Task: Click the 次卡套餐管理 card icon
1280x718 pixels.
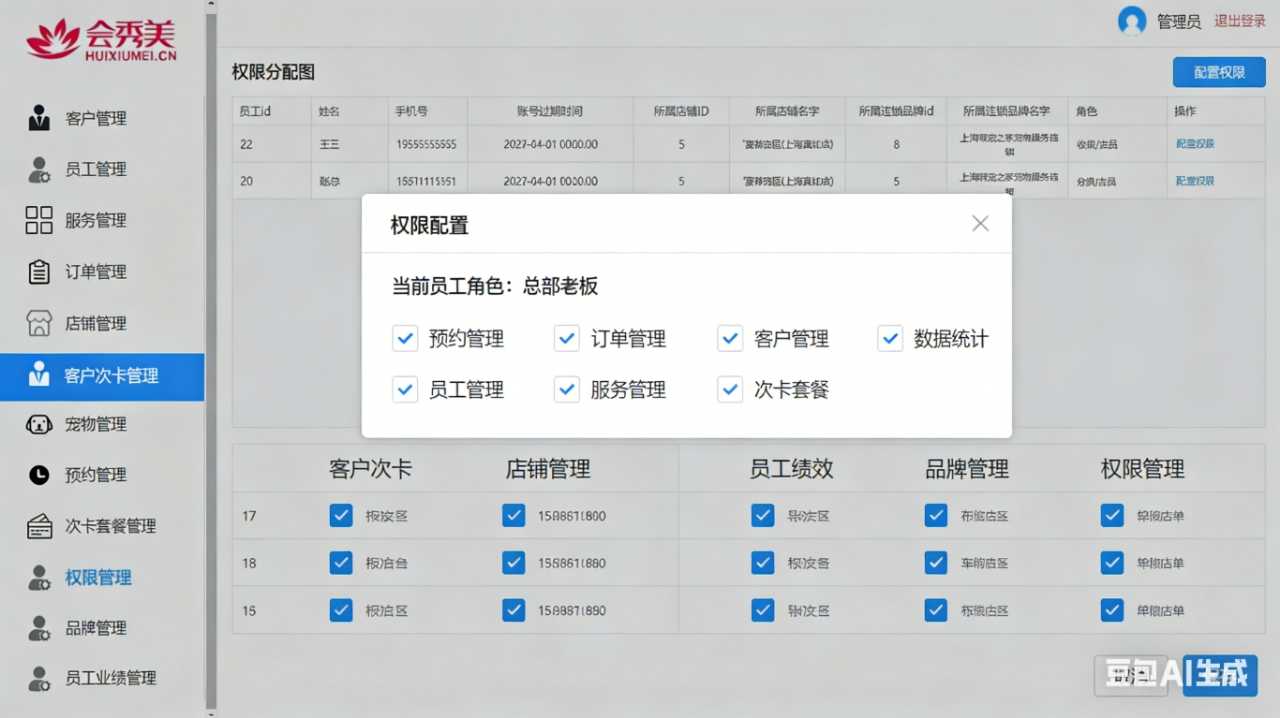Action: pos(39,526)
